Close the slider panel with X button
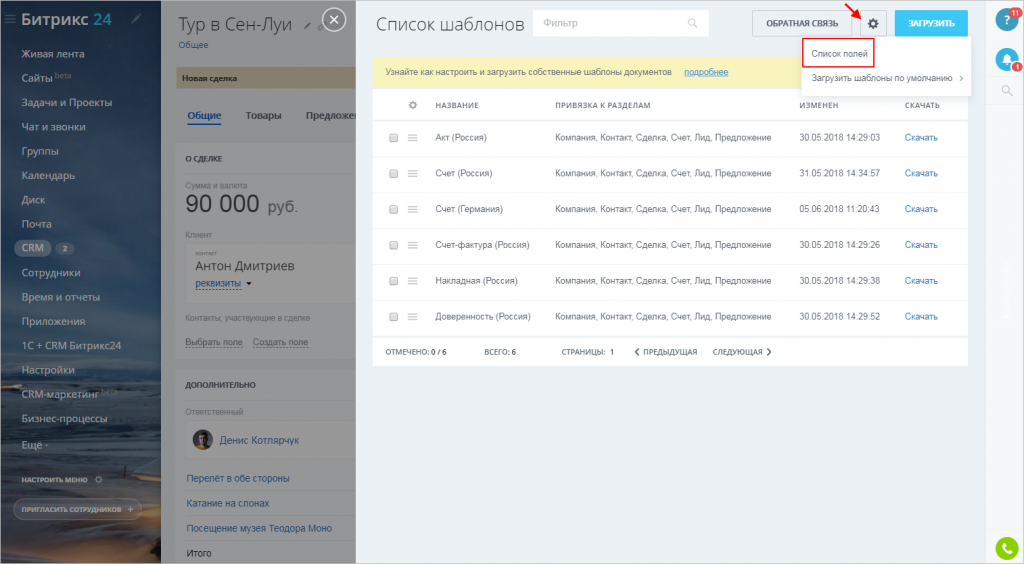This screenshot has height=564, width=1024. click(334, 20)
